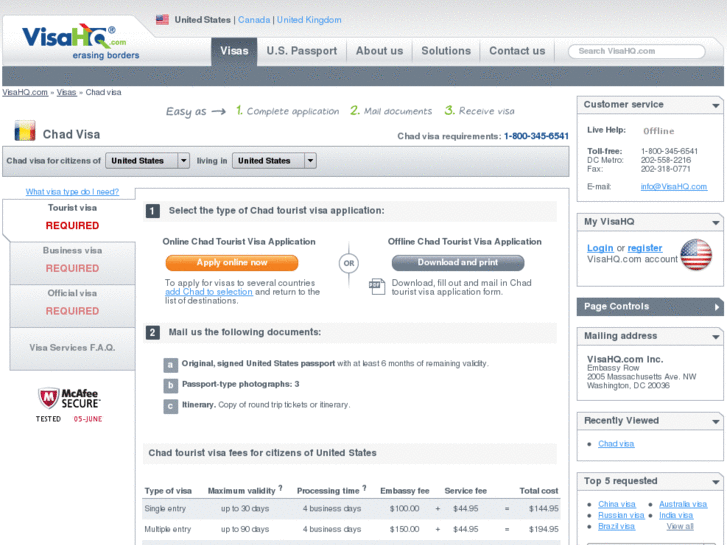Open the Brazil visa link

(x=616, y=526)
